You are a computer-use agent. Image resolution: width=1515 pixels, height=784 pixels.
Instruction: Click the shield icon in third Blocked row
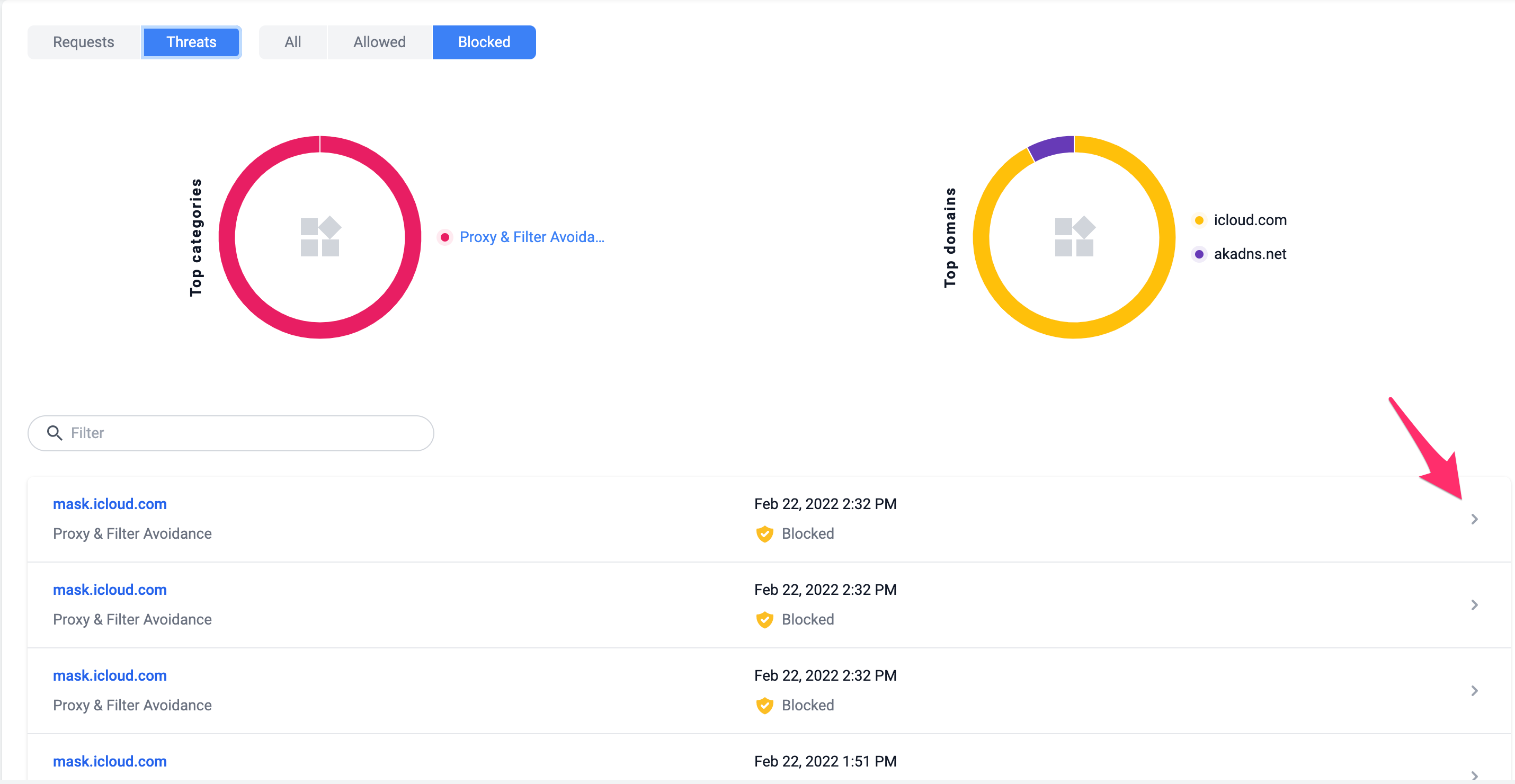pyautogui.click(x=764, y=706)
